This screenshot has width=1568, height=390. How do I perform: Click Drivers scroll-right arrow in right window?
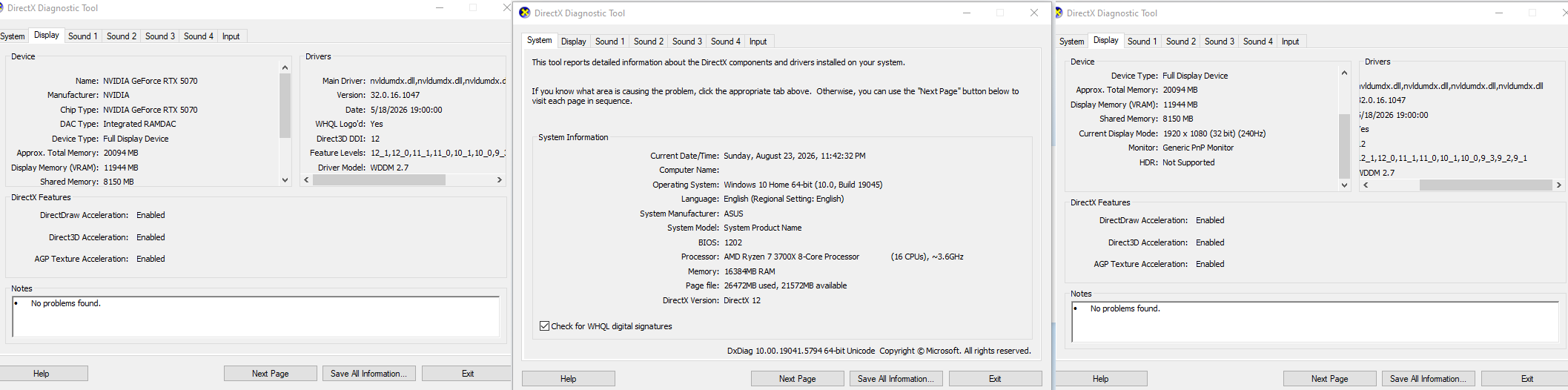click(1558, 185)
